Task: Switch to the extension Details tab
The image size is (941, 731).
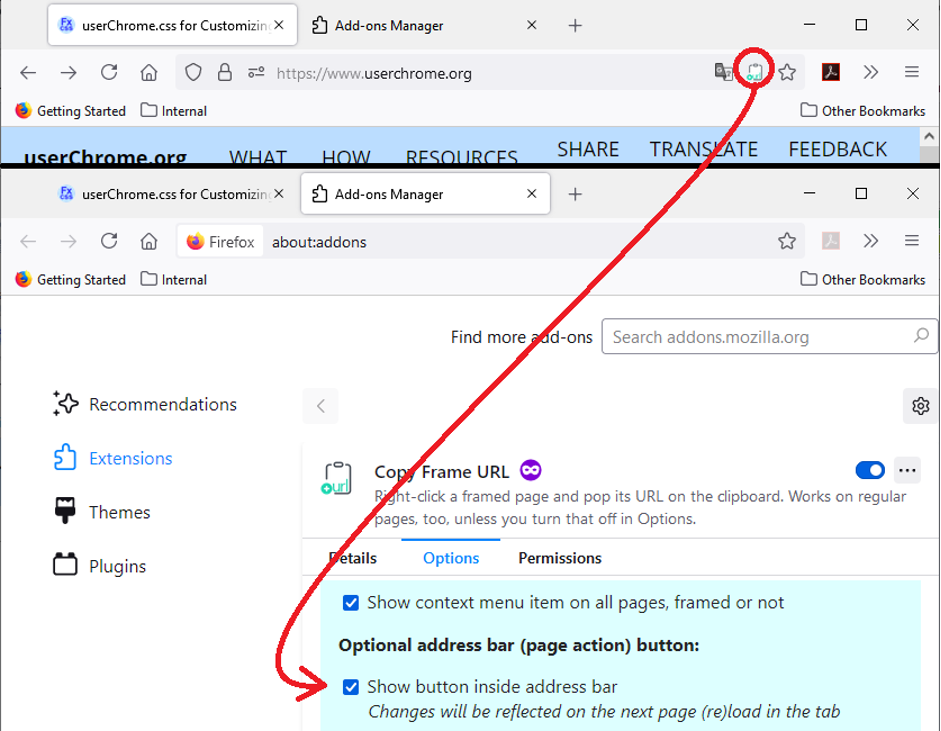Action: (353, 558)
